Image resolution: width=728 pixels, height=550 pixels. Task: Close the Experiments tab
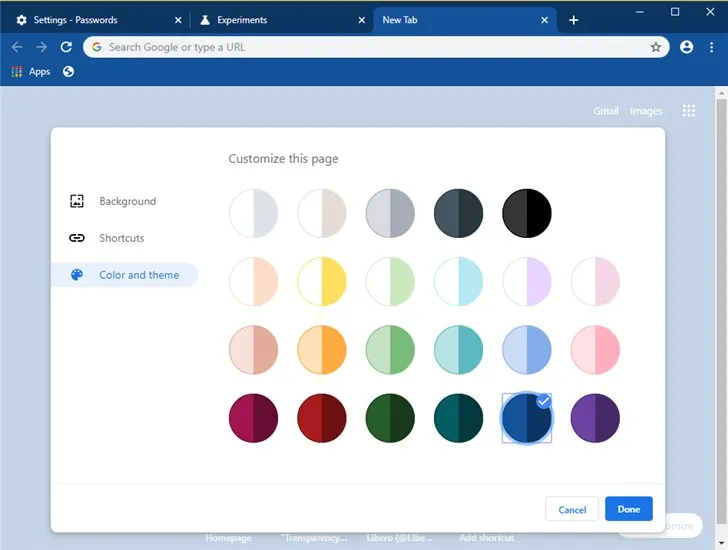click(362, 20)
